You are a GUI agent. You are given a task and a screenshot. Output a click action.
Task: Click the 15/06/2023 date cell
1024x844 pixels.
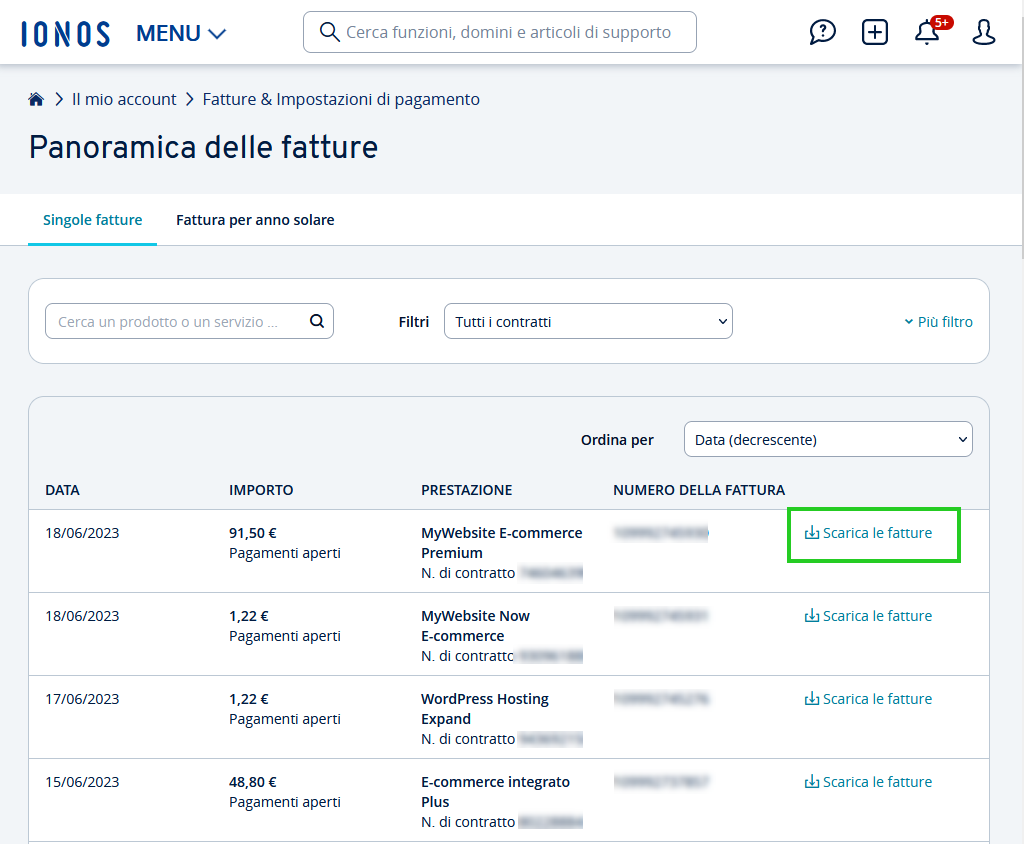(x=82, y=782)
